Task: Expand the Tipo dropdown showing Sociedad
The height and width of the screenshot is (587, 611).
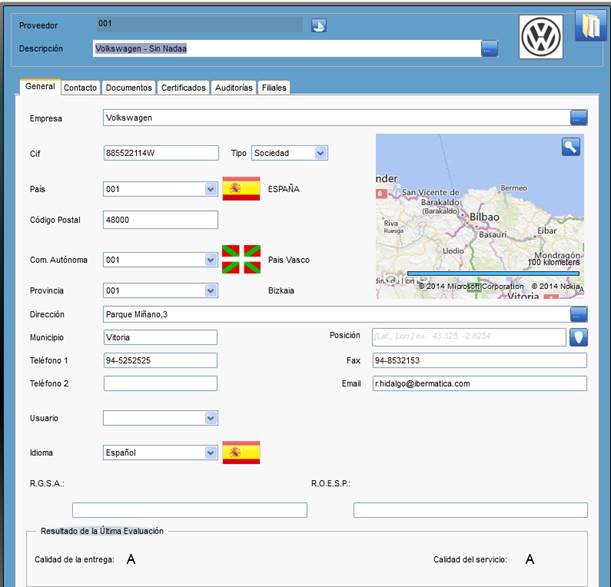Action: [320, 153]
